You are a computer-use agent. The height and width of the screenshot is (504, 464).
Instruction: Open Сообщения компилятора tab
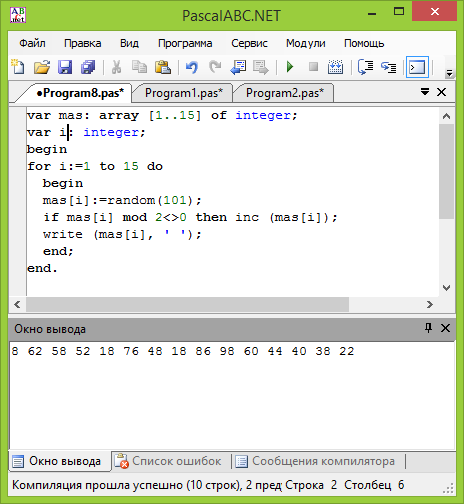coord(318,461)
